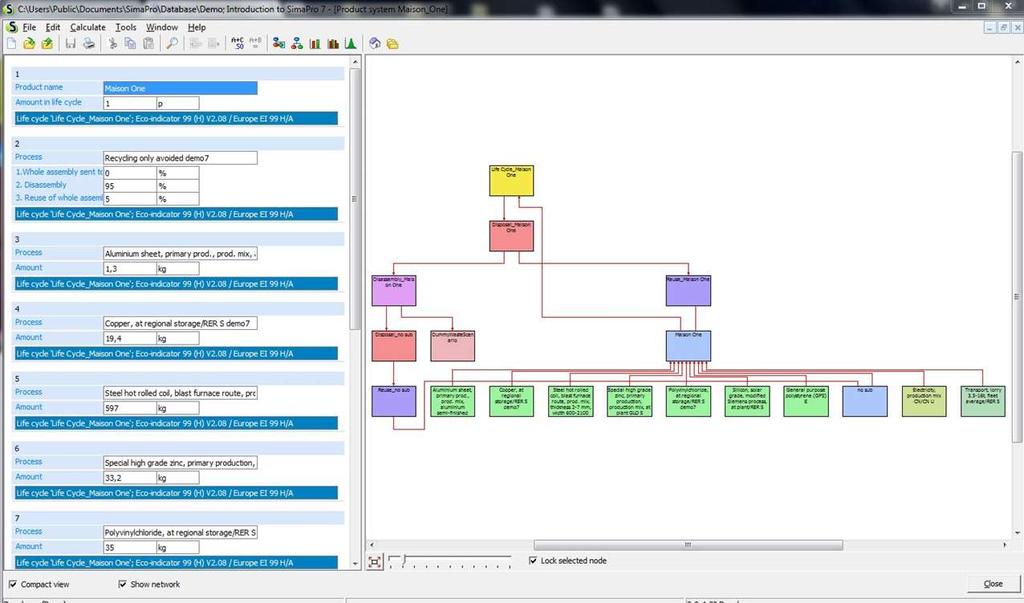Select the red Disposal_Maison One node
This screenshot has width=1024, height=603.
[511, 236]
